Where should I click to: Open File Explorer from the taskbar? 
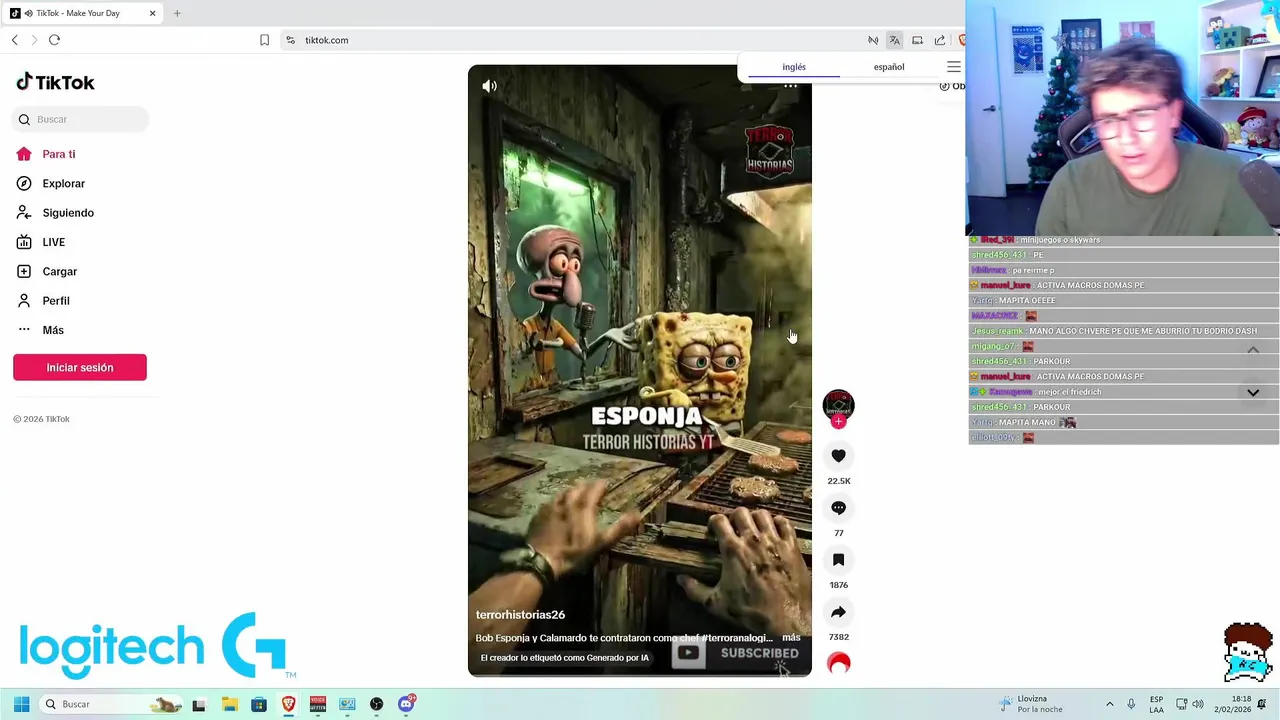point(229,705)
